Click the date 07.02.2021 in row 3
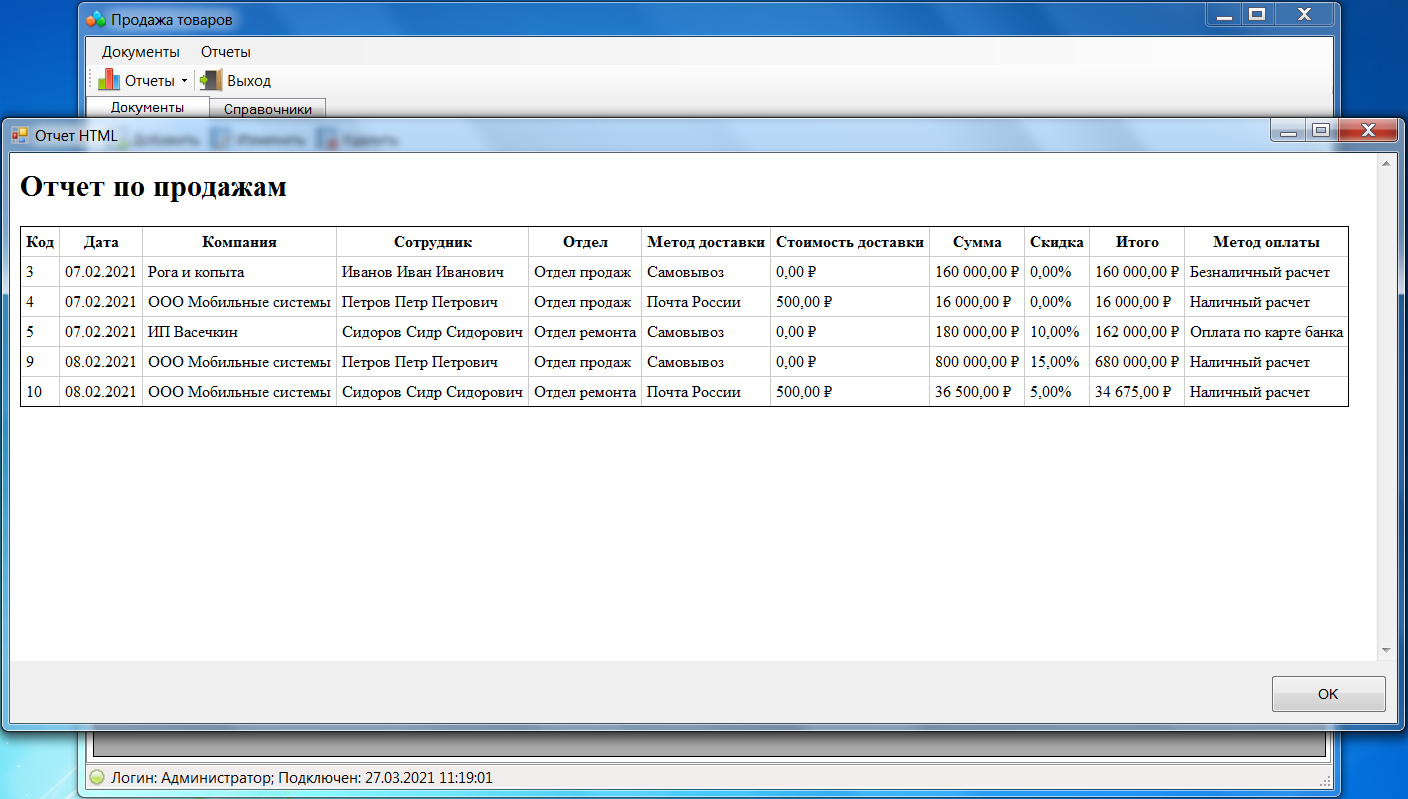1408x799 pixels. point(101,272)
